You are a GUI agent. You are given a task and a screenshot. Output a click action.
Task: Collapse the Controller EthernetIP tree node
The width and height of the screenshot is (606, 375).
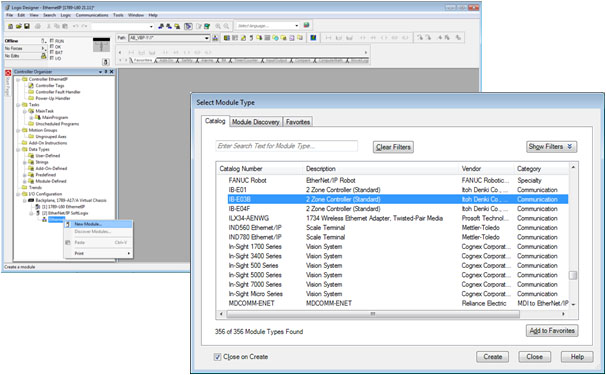(x=18, y=79)
